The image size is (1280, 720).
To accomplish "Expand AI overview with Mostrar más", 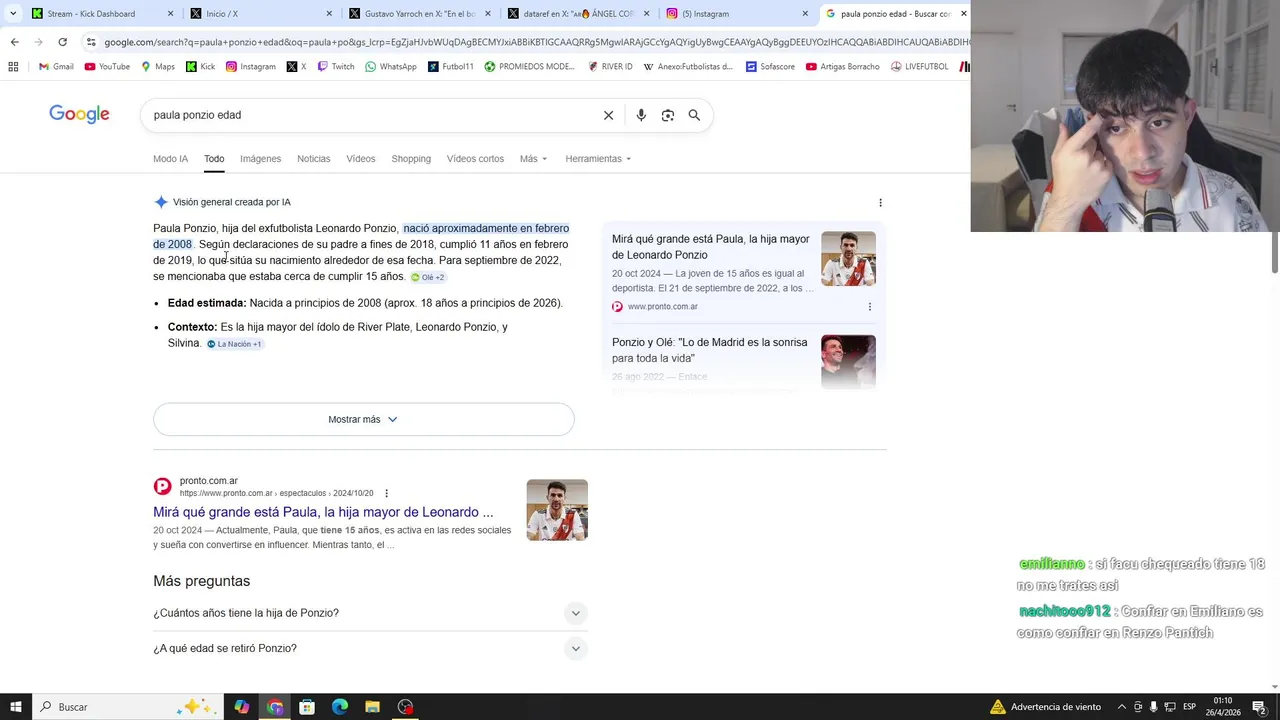I will click(x=363, y=419).
